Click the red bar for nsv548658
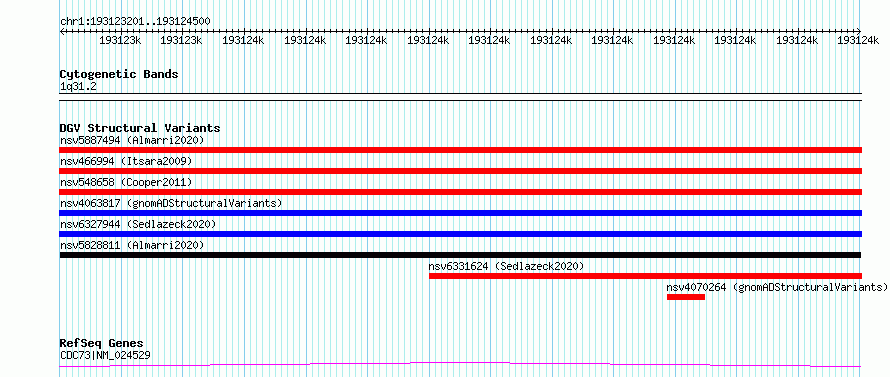Viewport: 890px width, 377px height. point(461,192)
